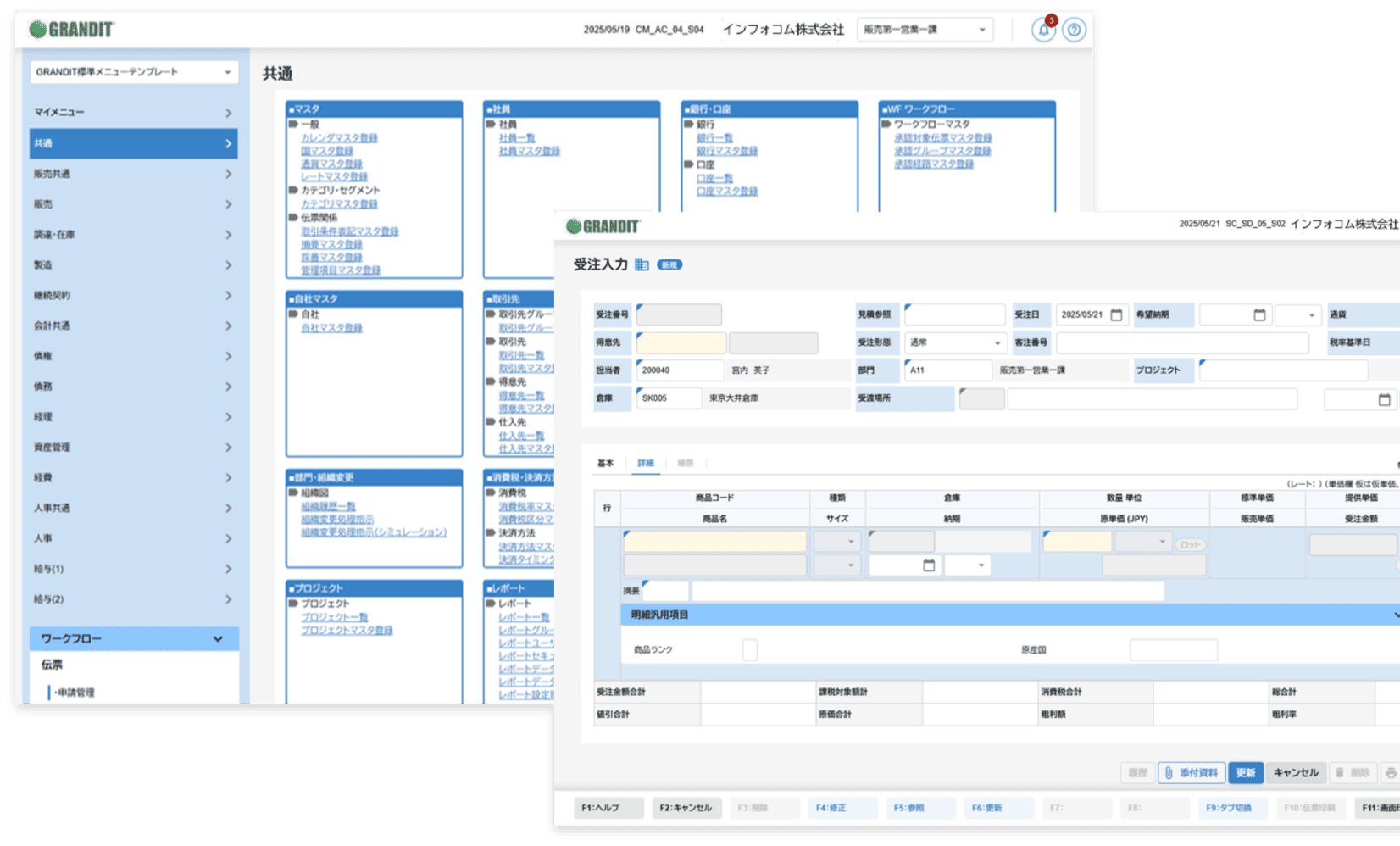Click the 添付資料 paperclip button
Image resolution: width=1400 pixels, height=846 pixels.
coord(1191,772)
